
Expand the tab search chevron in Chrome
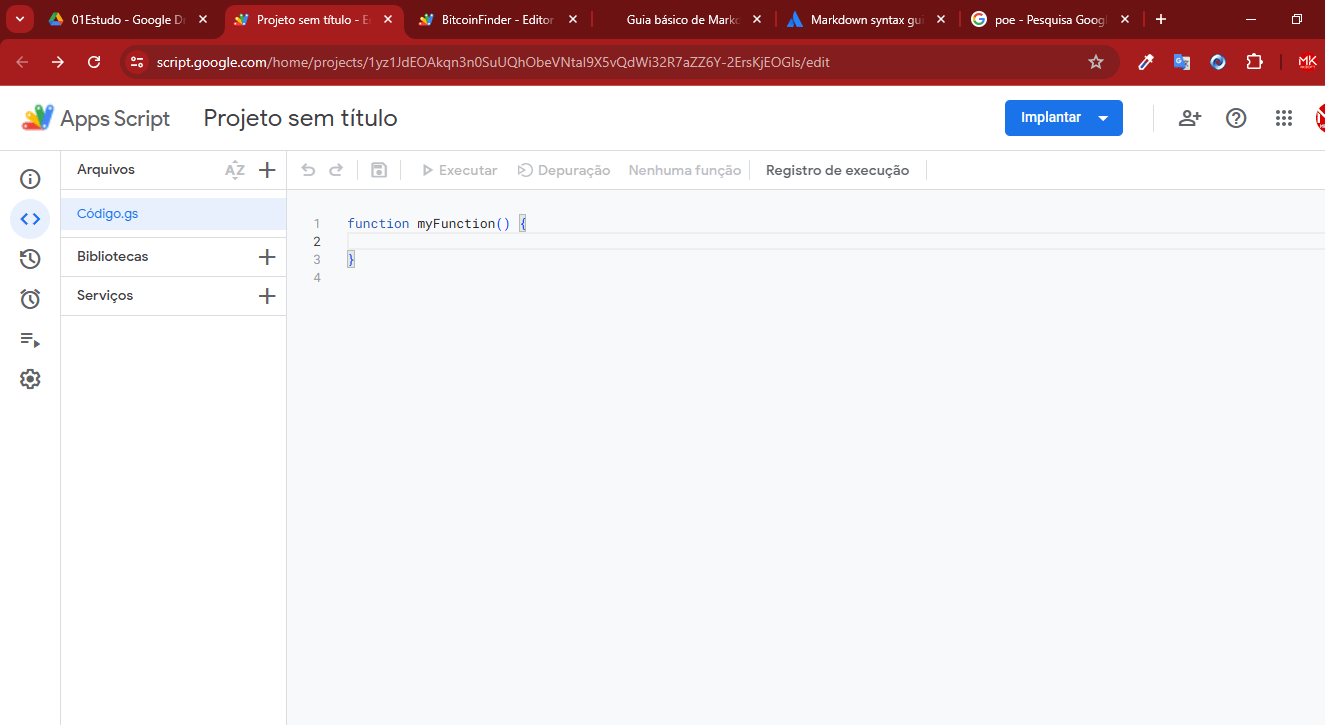coord(19,19)
